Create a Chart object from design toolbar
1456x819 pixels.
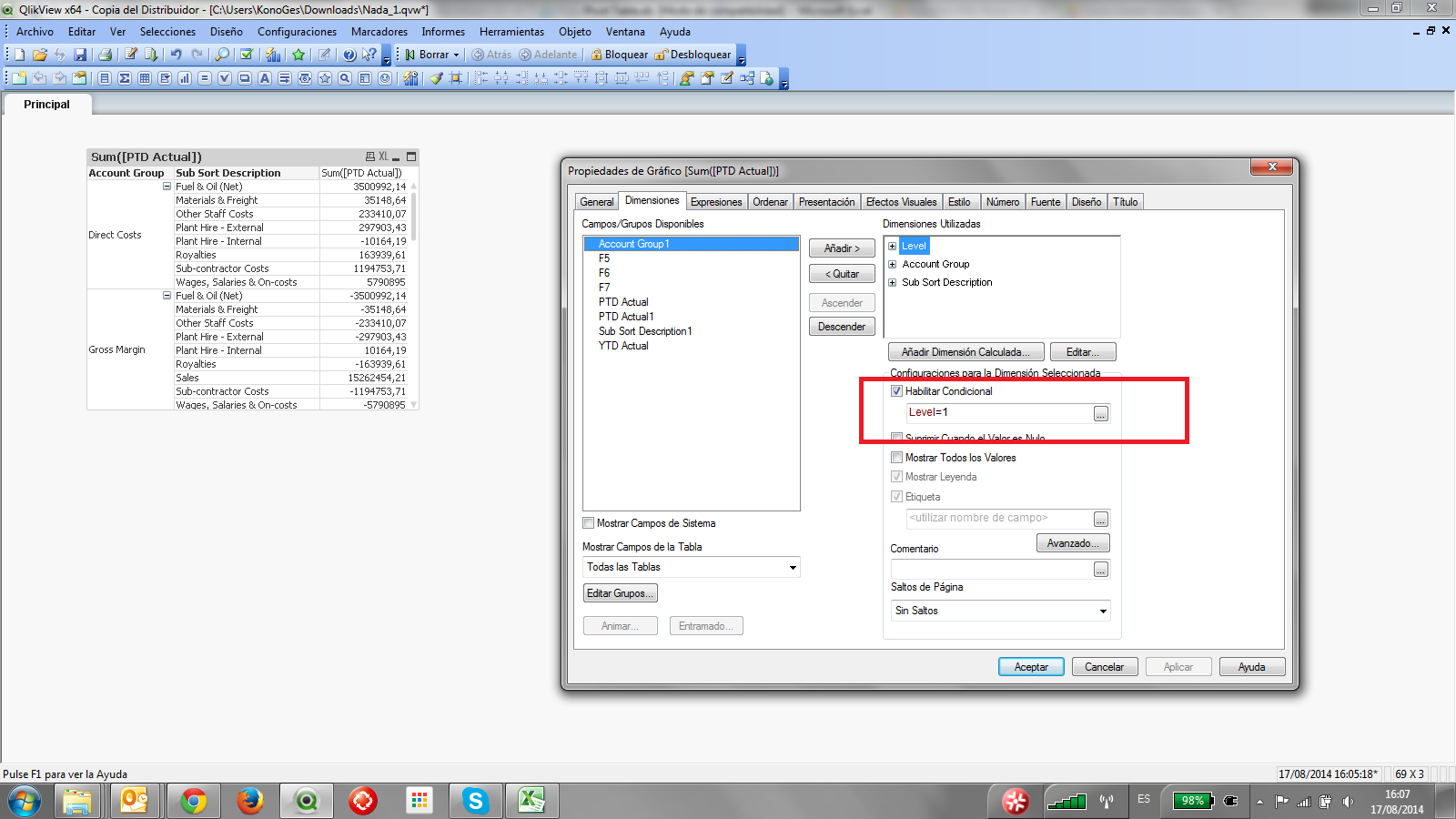[x=185, y=78]
